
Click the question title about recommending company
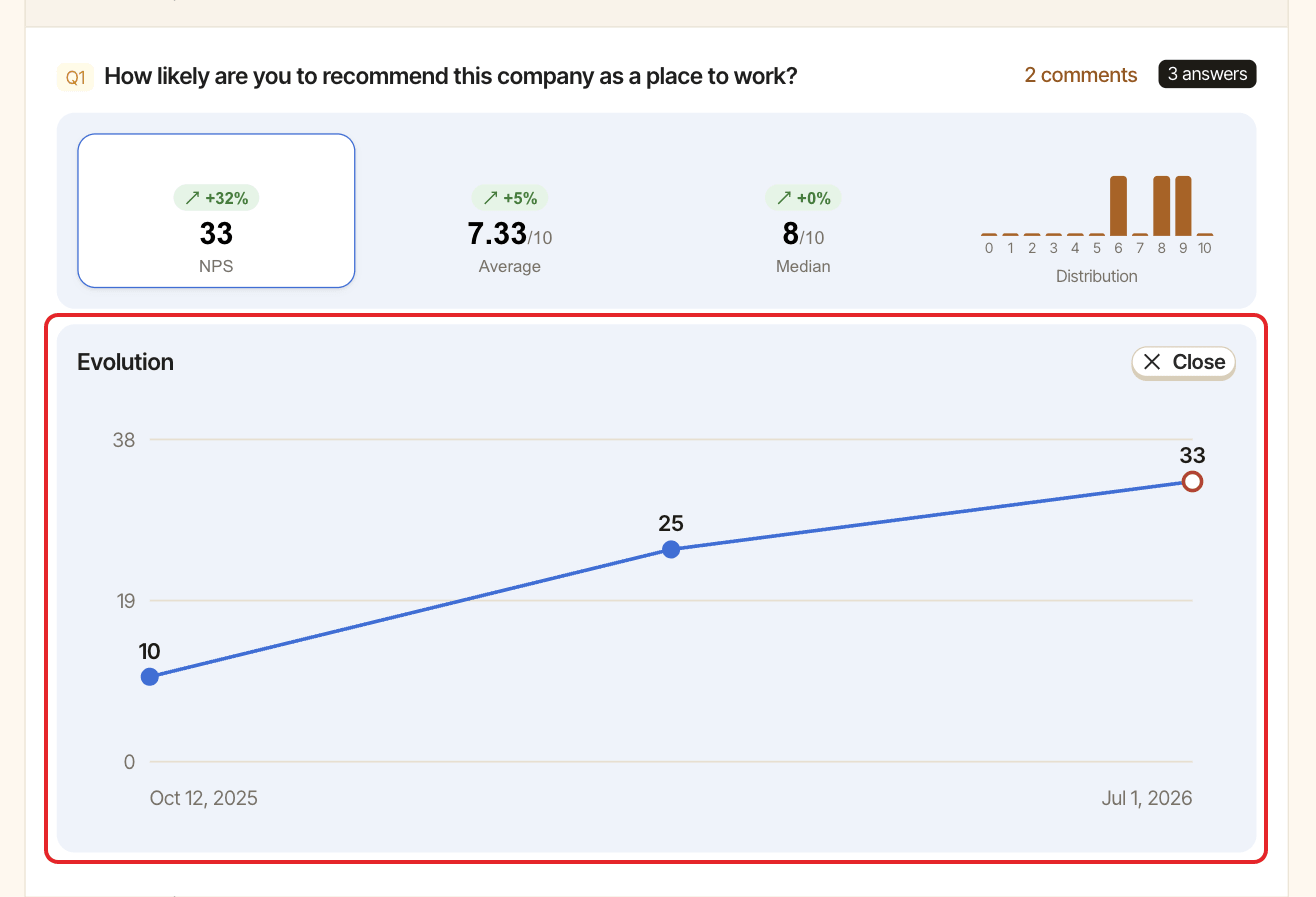click(x=451, y=76)
